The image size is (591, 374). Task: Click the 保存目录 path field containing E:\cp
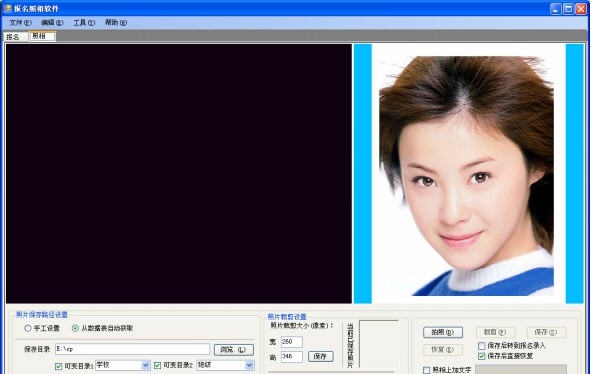point(132,349)
